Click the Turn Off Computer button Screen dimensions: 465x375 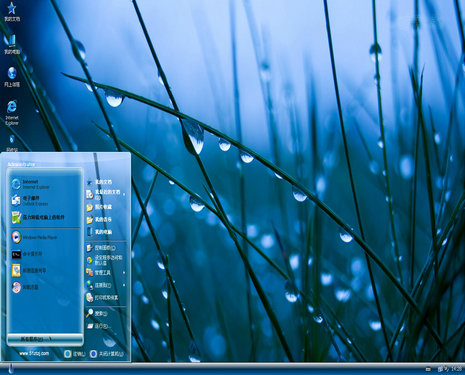coord(107,354)
